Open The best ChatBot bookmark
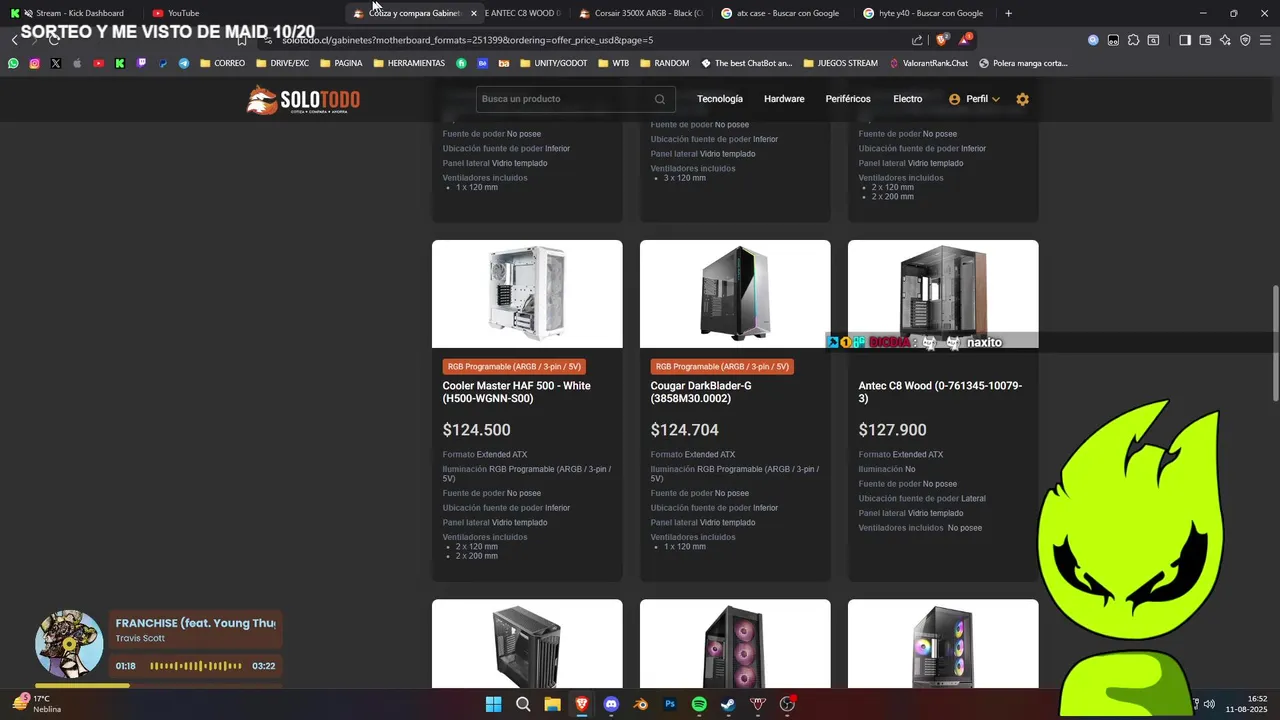Image resolution: width=1280 pixels, height=720 pixels. (x=745, y=63)
